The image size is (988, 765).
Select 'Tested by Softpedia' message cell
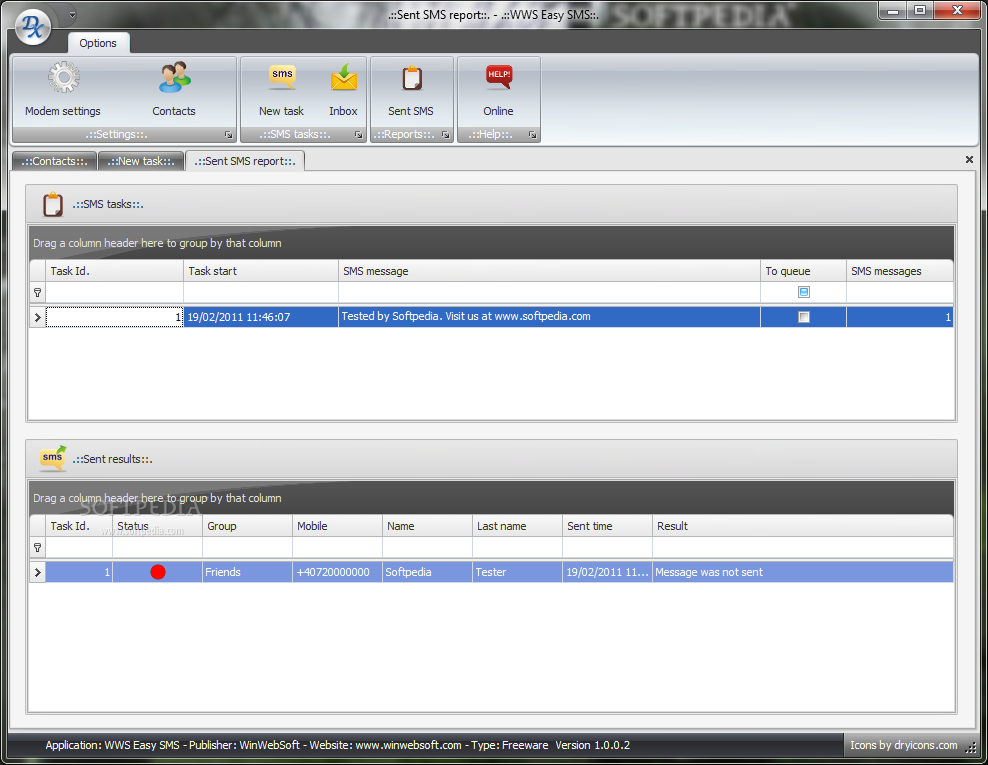[549, 317]
